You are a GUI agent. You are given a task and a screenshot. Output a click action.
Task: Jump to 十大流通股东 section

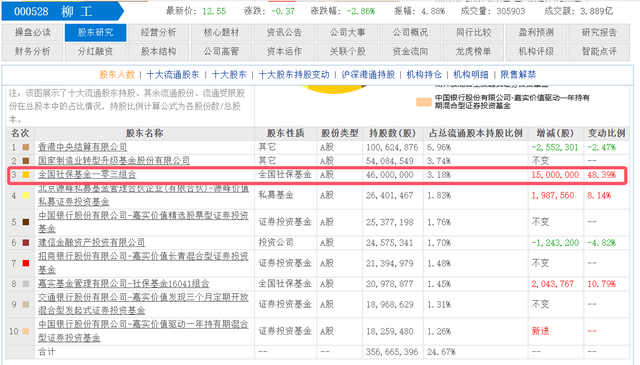tap(173, 75)
